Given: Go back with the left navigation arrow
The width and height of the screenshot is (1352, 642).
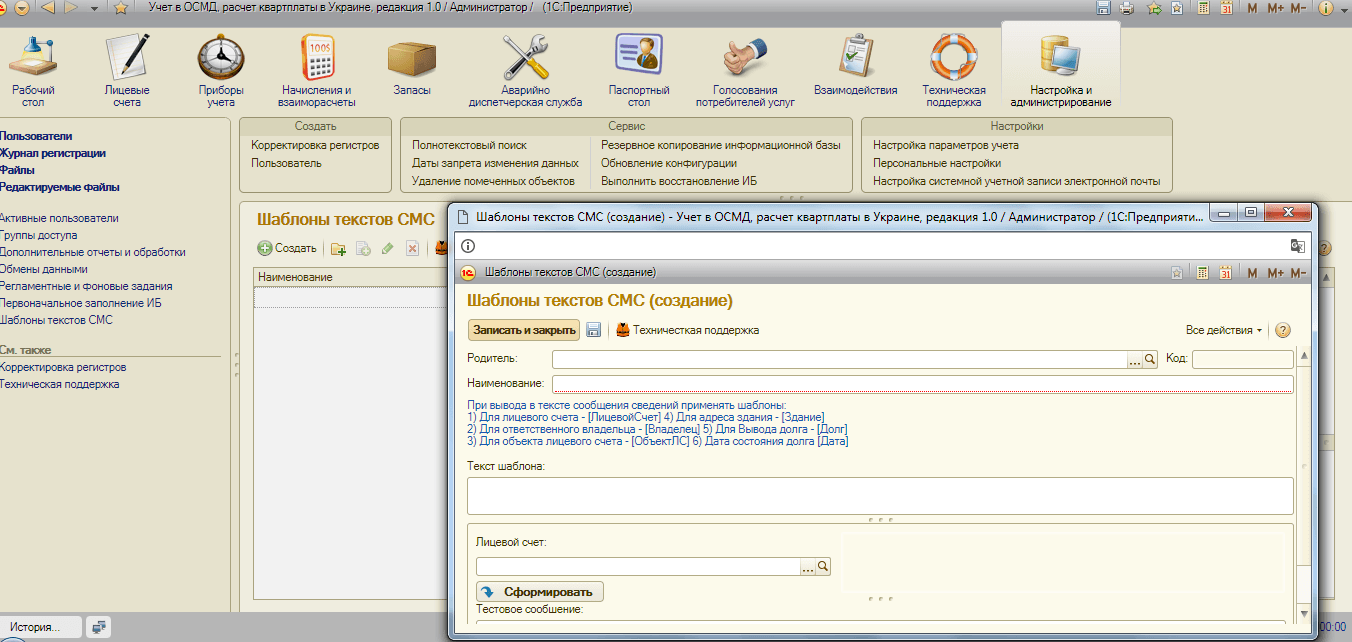Looking at the screenshot, I should pyautogui.click(x=49, y=8).
